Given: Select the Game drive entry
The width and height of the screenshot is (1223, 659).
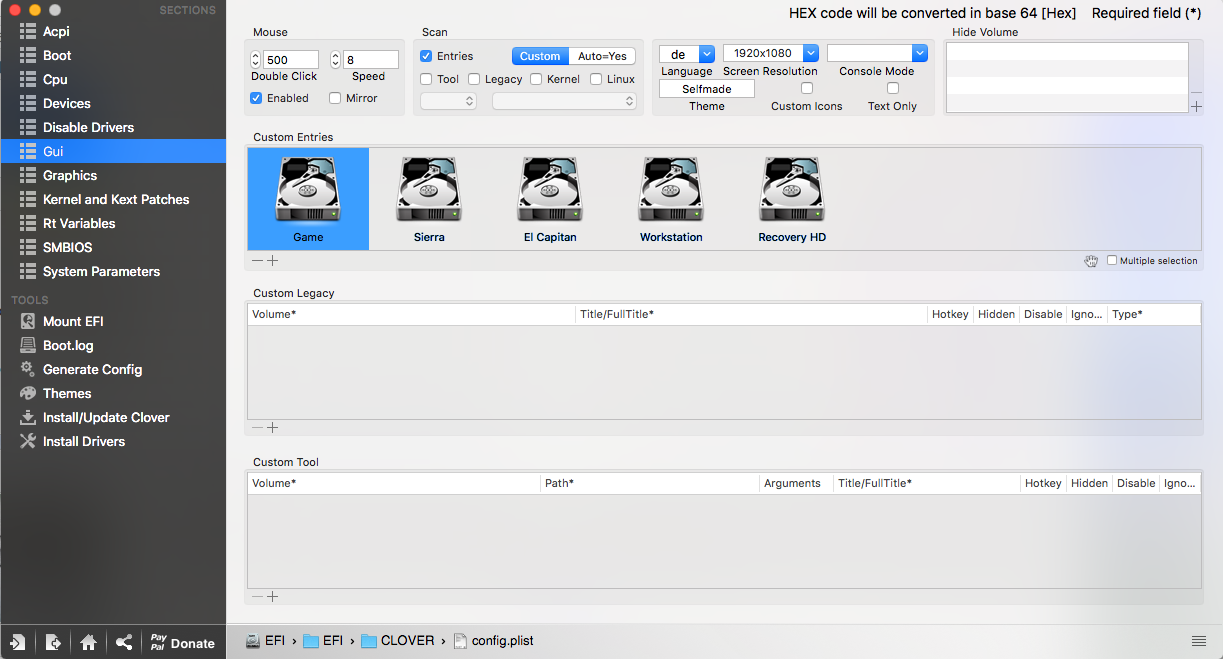Looking at the screenshot, I should click(x=308, y=199).
